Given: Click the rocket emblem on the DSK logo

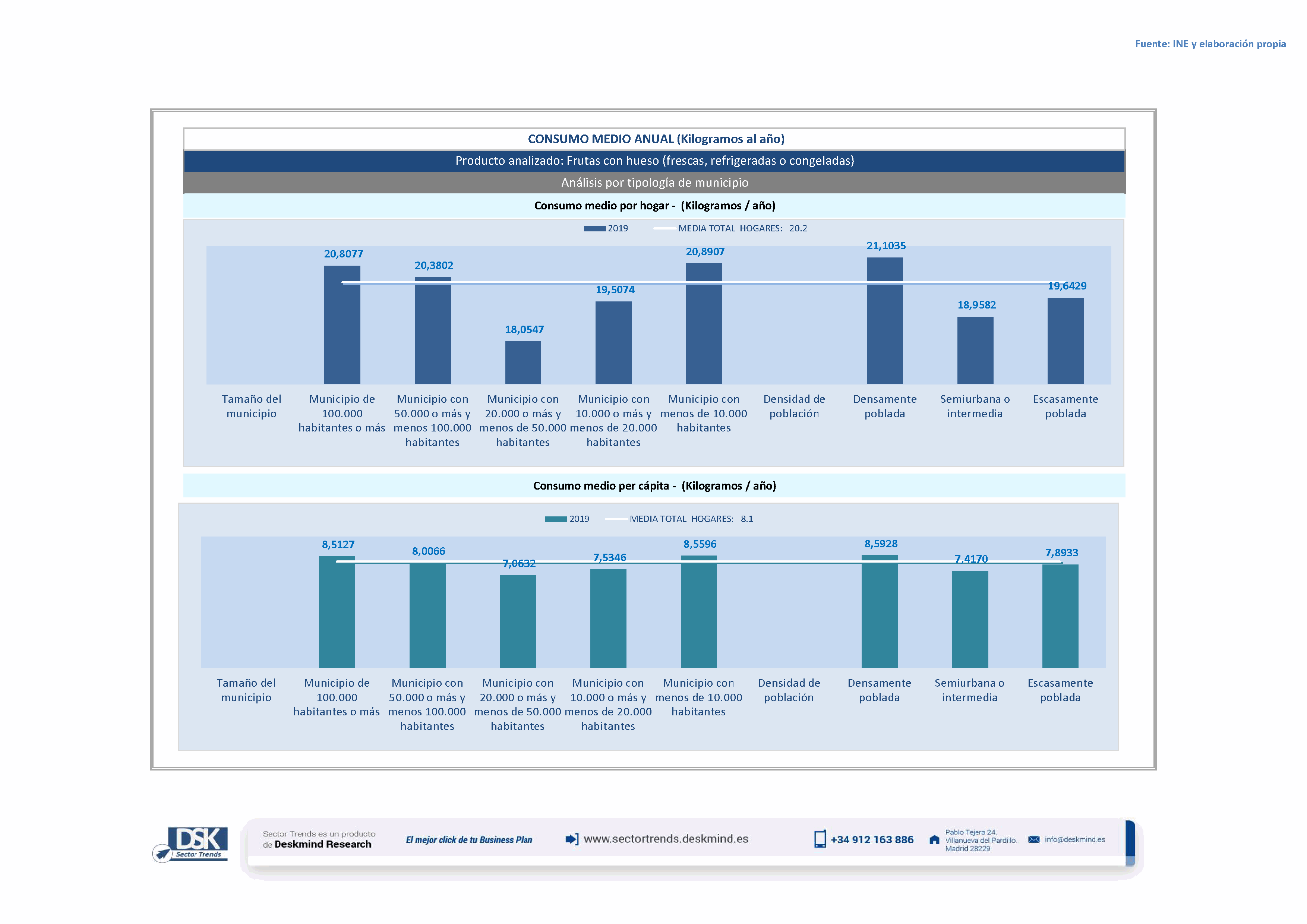Looking at the screenshot, I should (x=163, y=853).
